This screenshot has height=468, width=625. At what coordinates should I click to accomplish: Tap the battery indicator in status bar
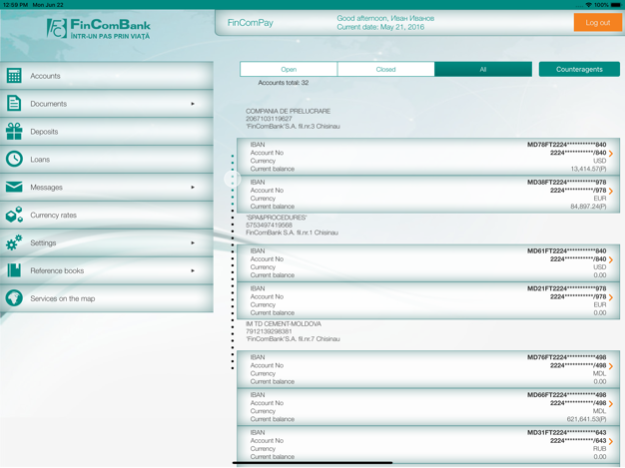615,5
